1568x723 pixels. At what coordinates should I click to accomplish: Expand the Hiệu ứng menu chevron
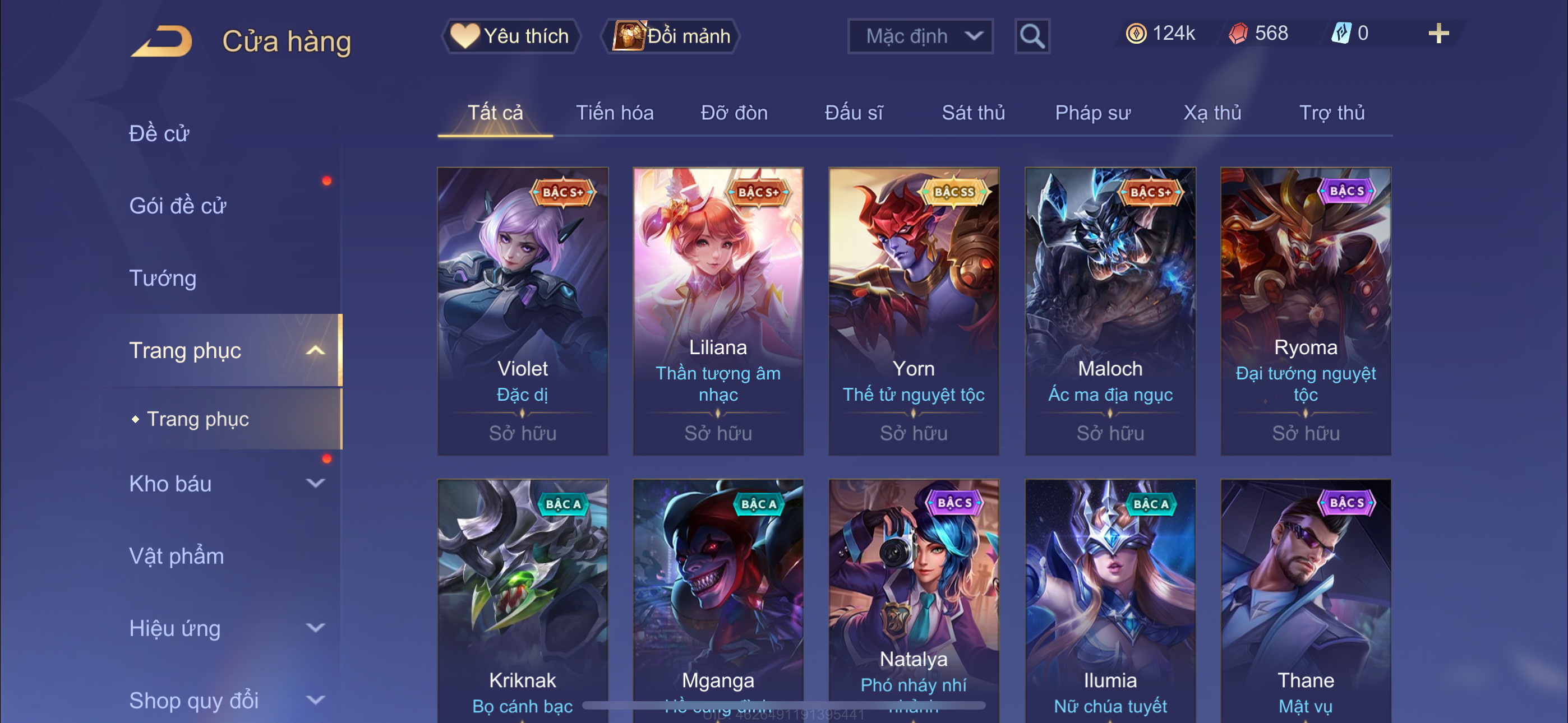tap(315, 628)
